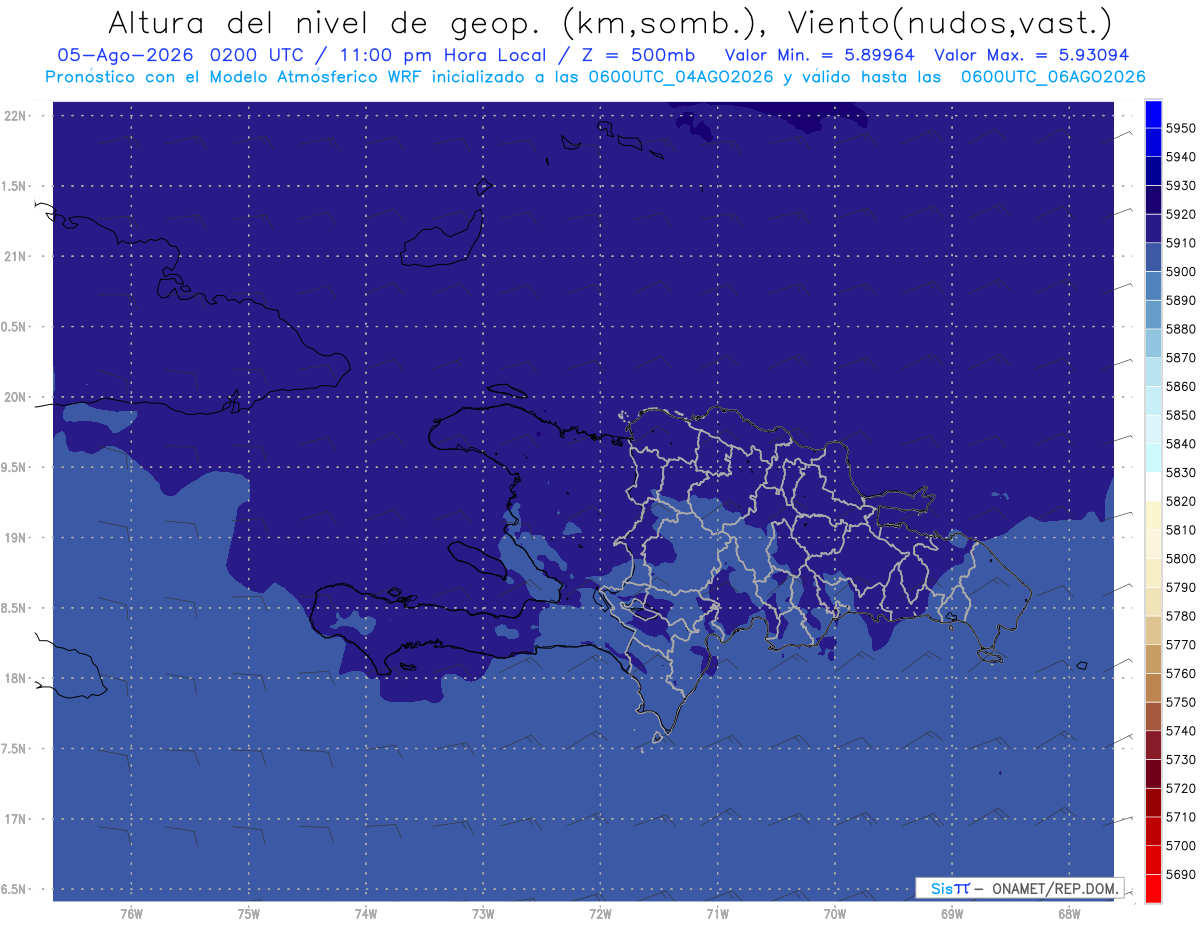Click the '18N' latitude label

pyautogui.click(x=15, y=678)
